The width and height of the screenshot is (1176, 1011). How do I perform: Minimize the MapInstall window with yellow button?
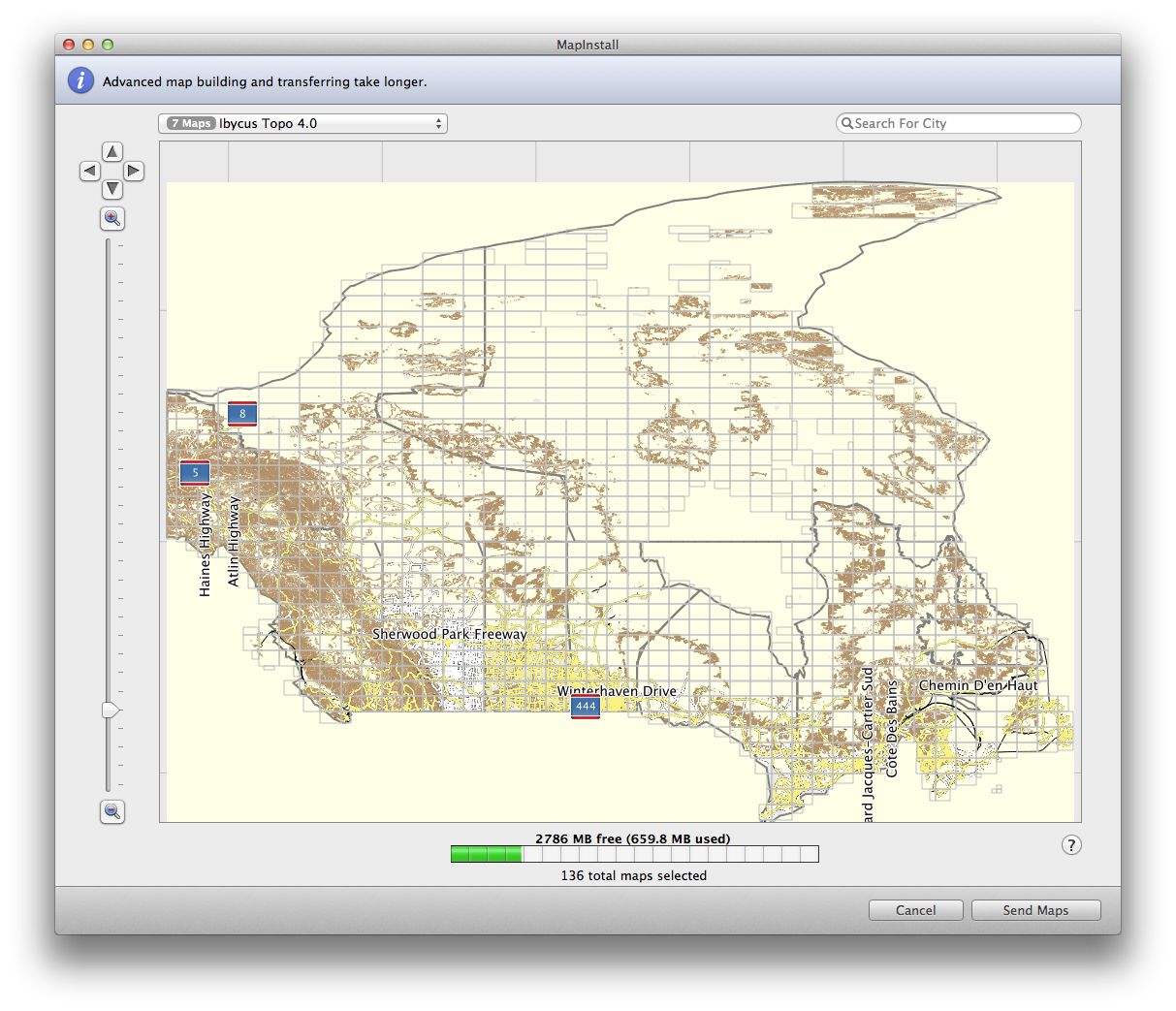[88, 45]
